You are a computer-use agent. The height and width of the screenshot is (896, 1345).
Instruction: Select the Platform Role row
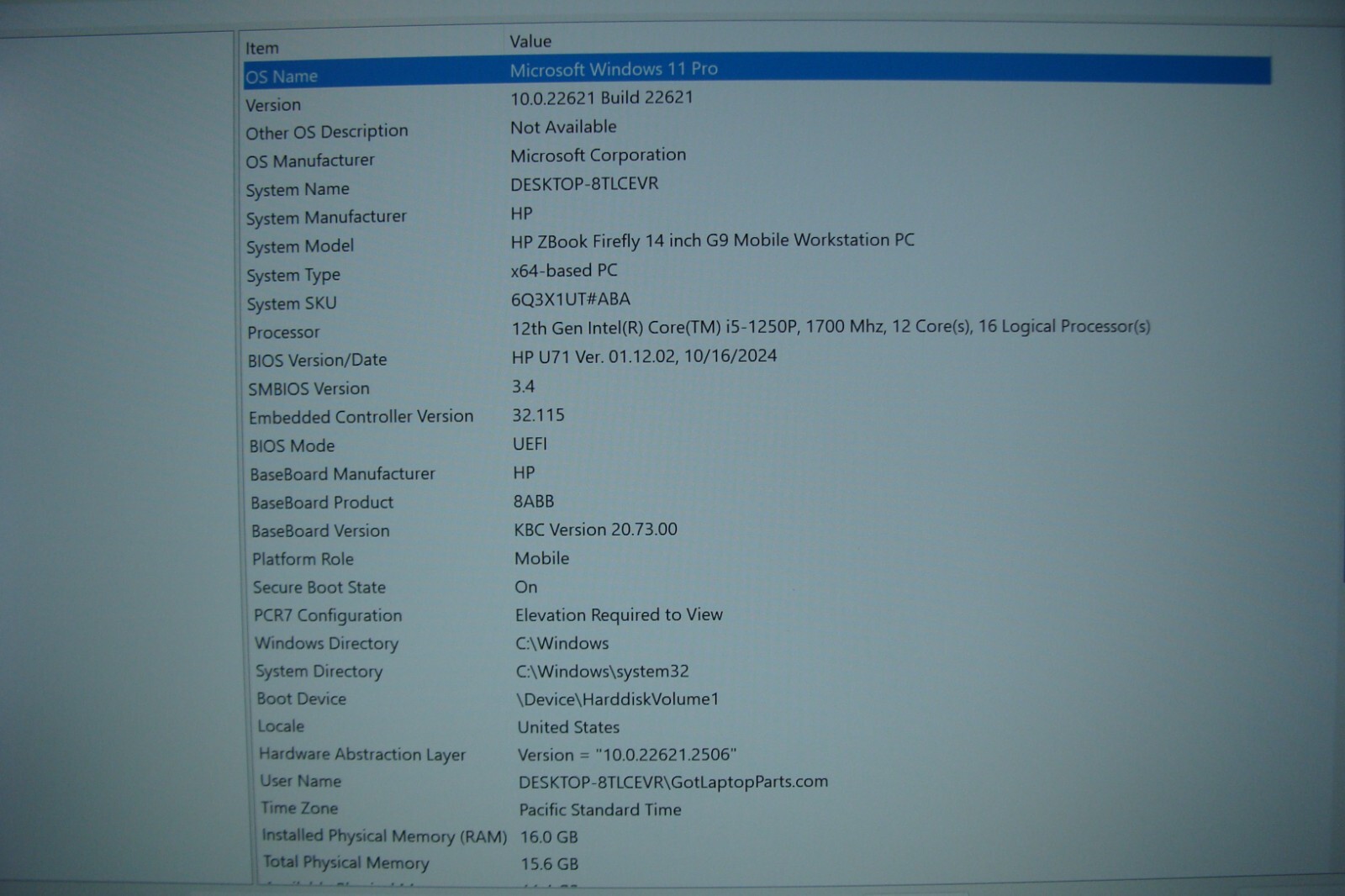[303, 560]
